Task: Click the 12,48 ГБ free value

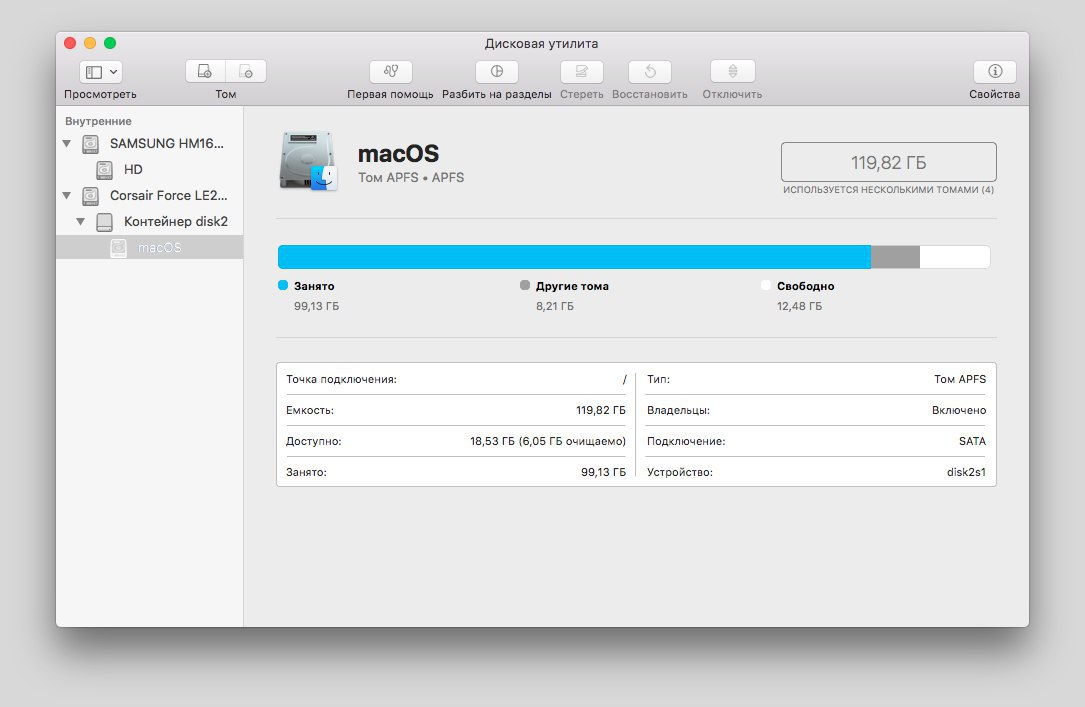Action: pyautogui.click(x=799, y=306)
